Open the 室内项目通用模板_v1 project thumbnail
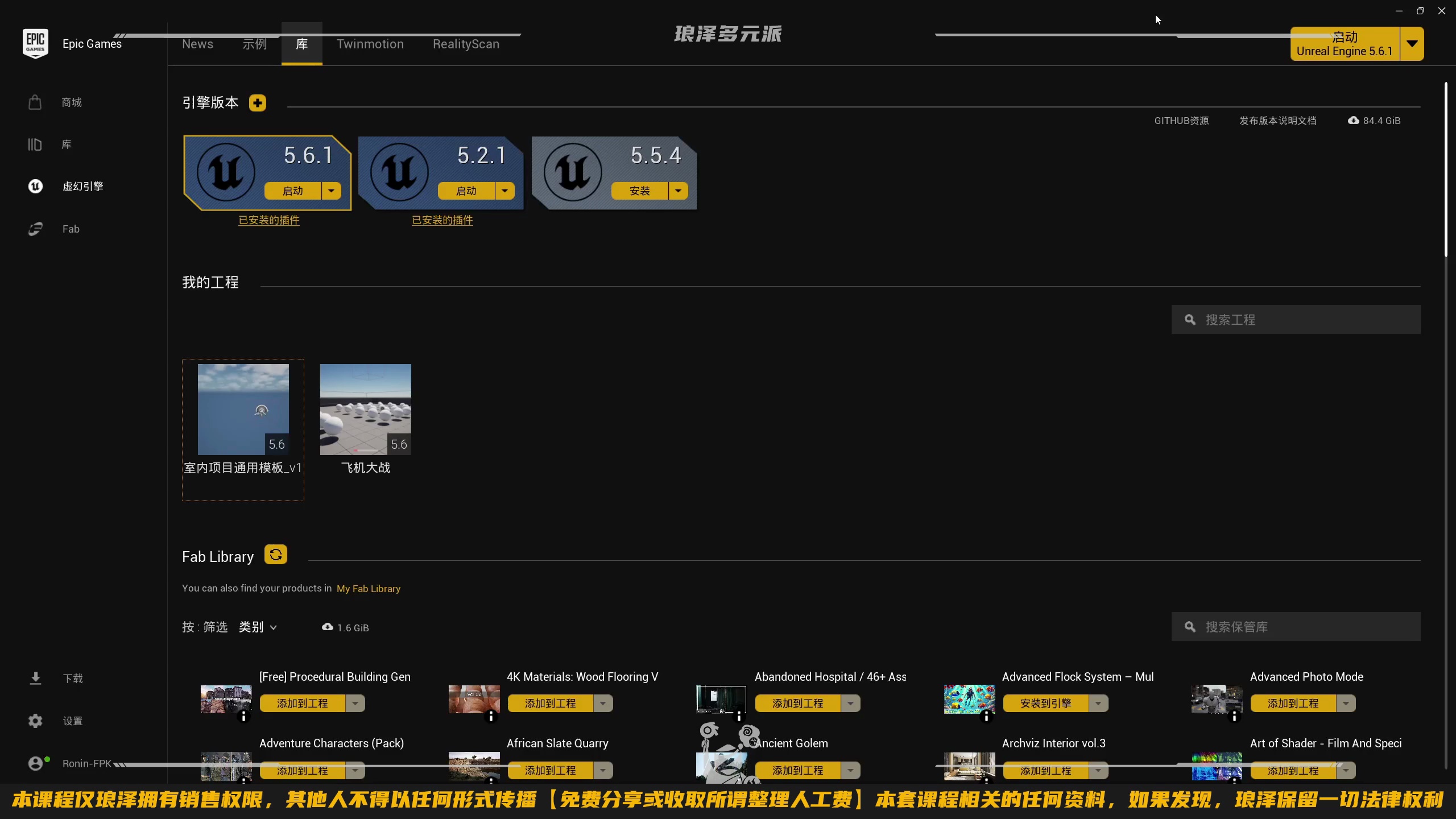 click(x=243, y=409)
